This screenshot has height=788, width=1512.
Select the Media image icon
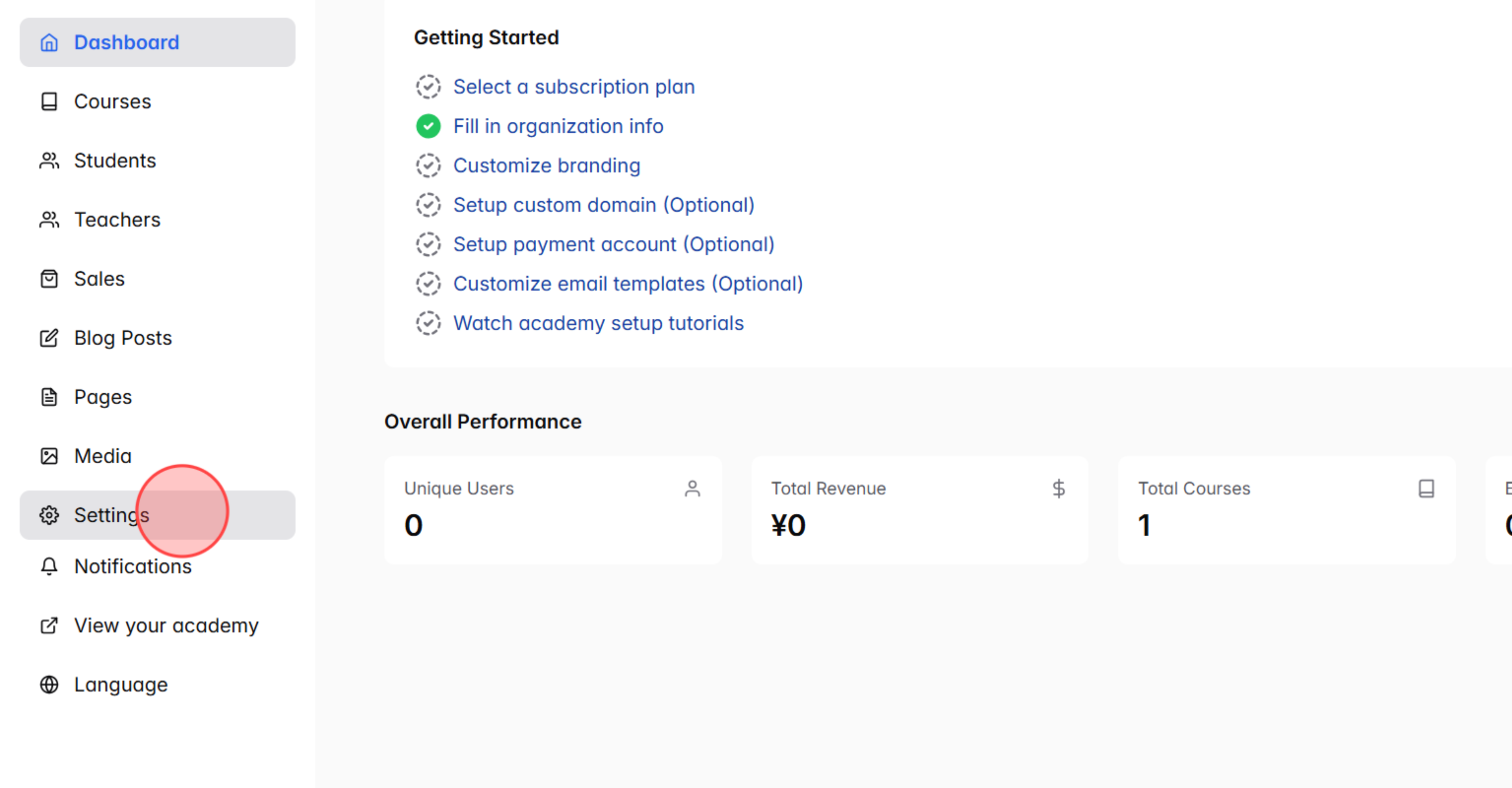click(x=49, y=455)
